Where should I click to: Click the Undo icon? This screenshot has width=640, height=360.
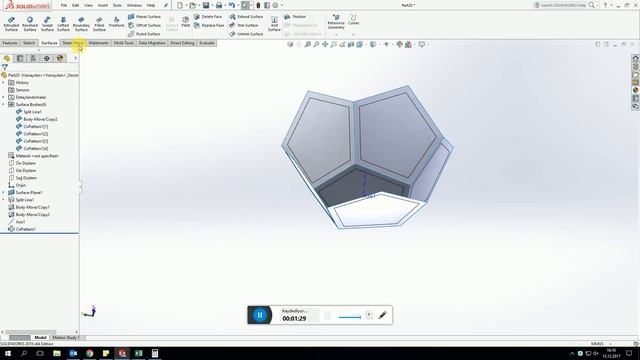click(x=232, y=5)
